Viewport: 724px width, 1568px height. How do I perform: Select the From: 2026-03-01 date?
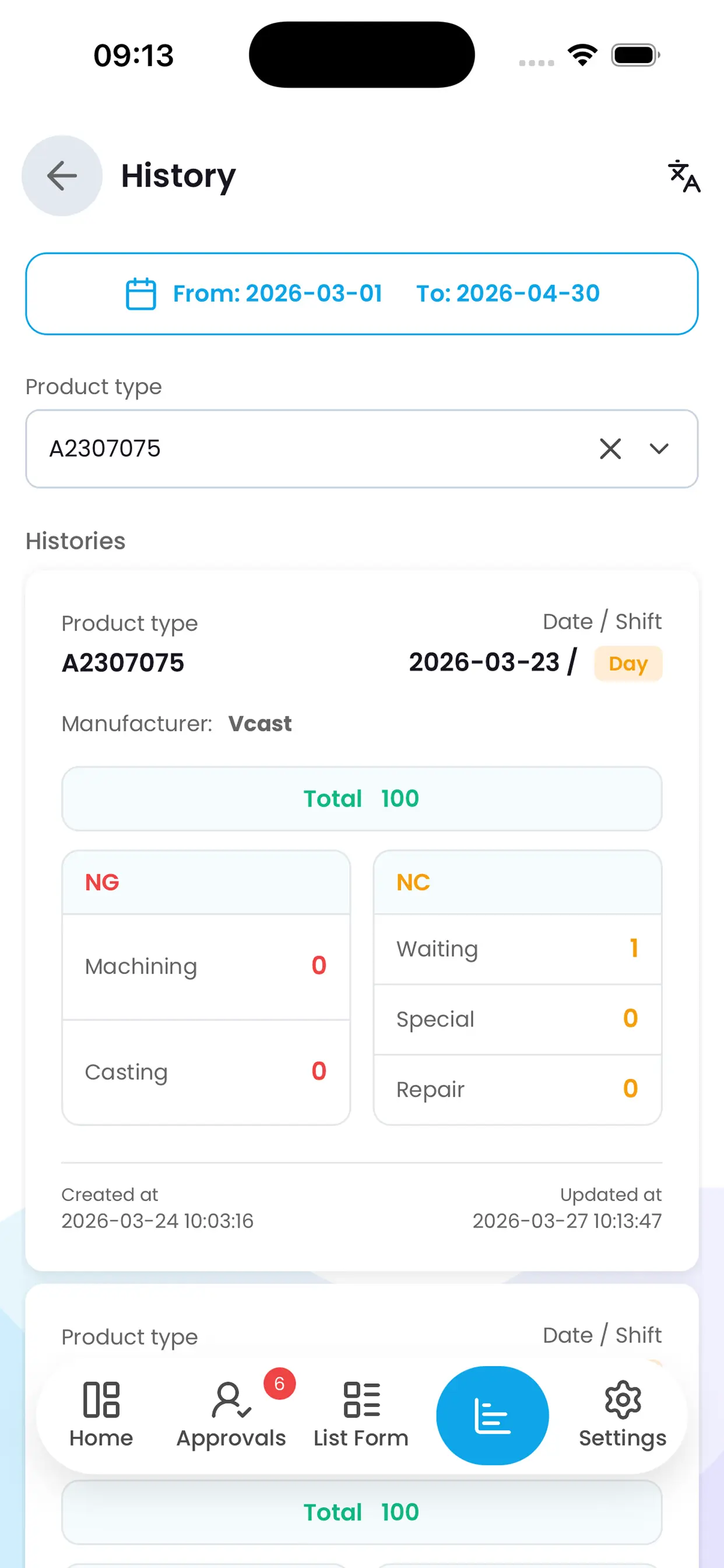coord(277,293)
